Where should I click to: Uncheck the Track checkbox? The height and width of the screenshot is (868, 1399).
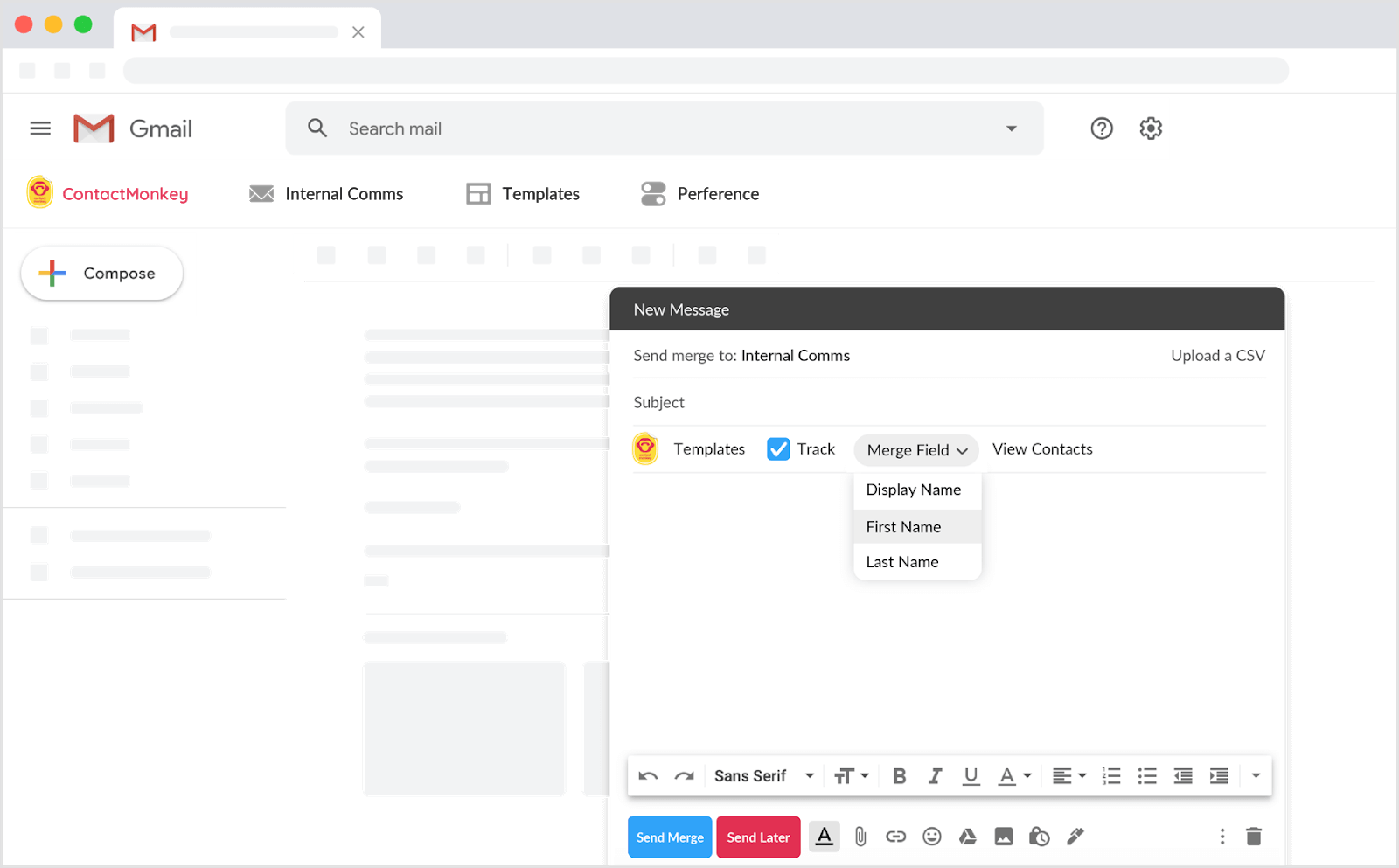pos(778,449)
